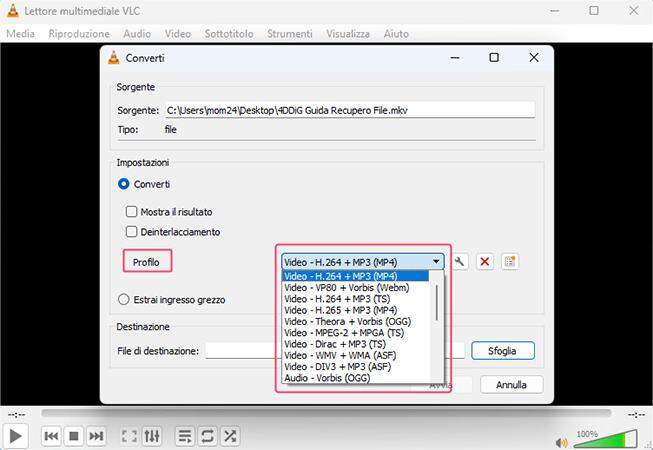The width and height of the screenshot is (653, 450).
Task: Skip to previous media track
Action: click(x=51, y=436)
